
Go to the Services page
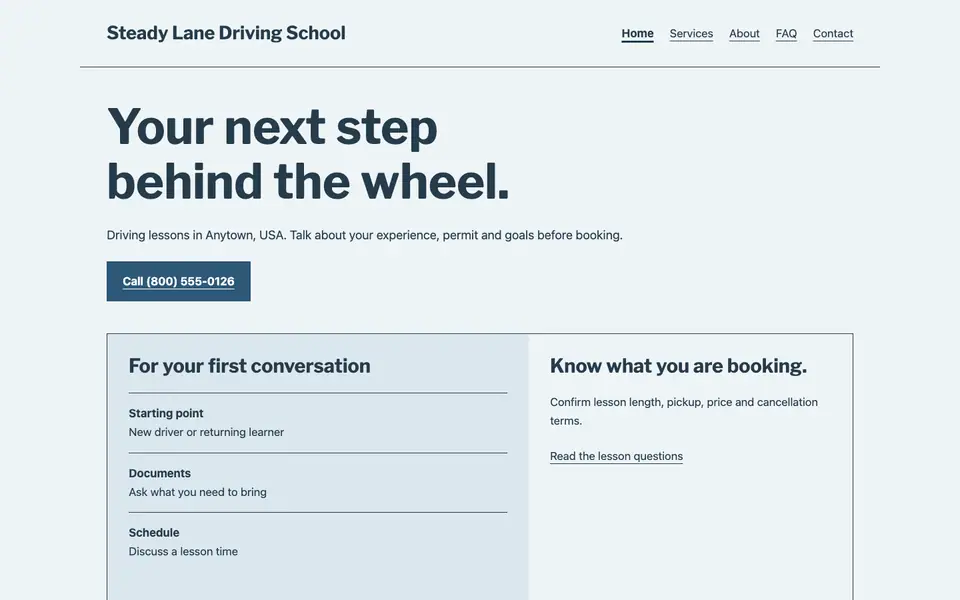tap(691, 34)
